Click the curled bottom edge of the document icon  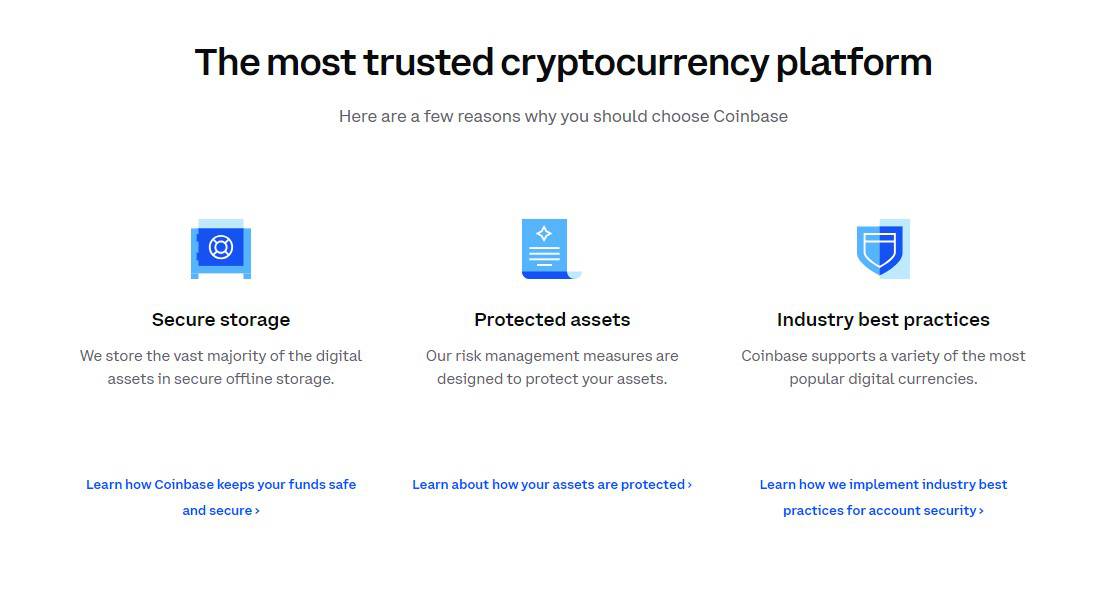coord(572,274)
